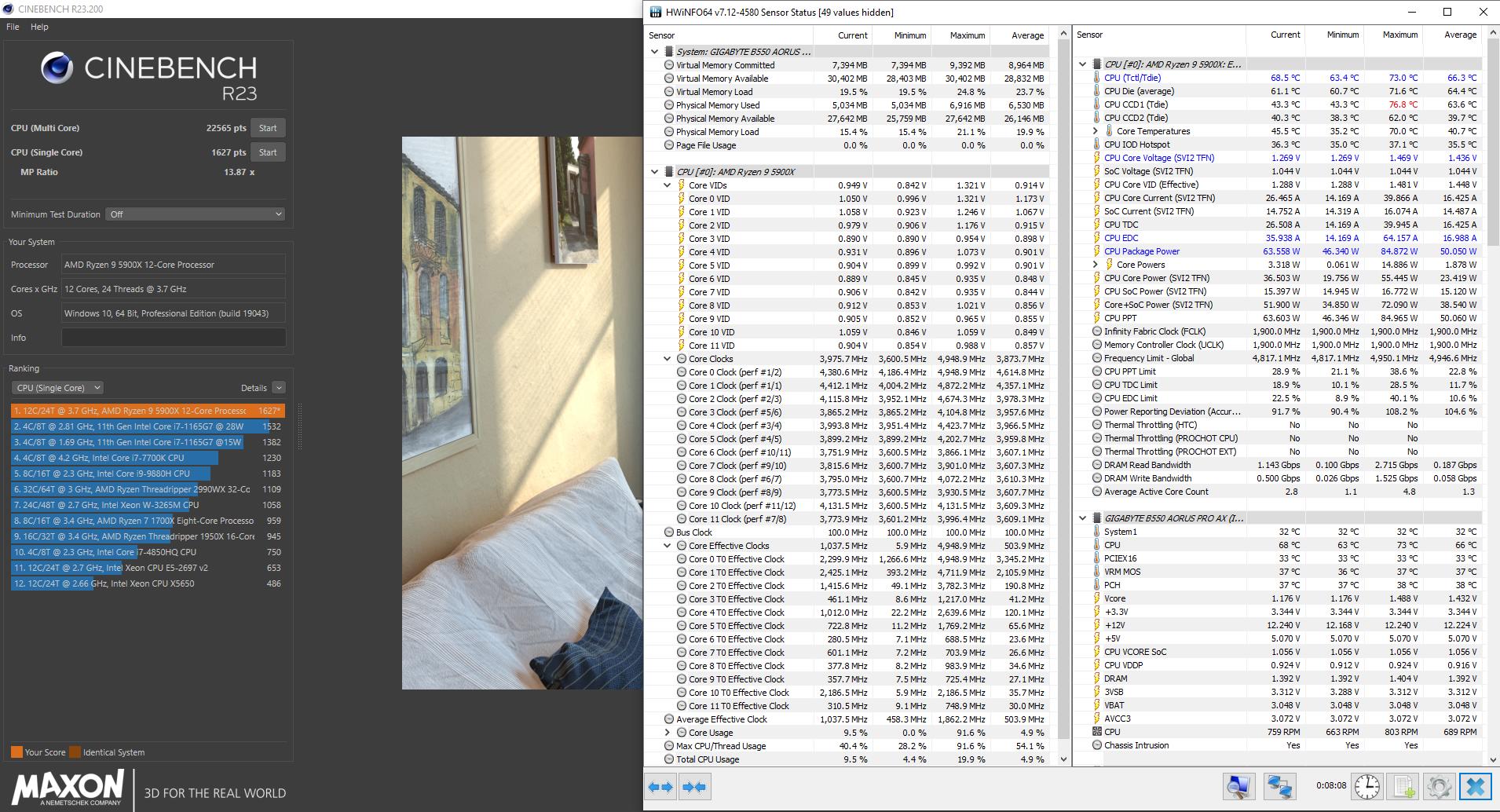Select the CPU PPT Limit sensor row
The width and height of the screenshot is (1500, 812).
(x=1286, y=371)
